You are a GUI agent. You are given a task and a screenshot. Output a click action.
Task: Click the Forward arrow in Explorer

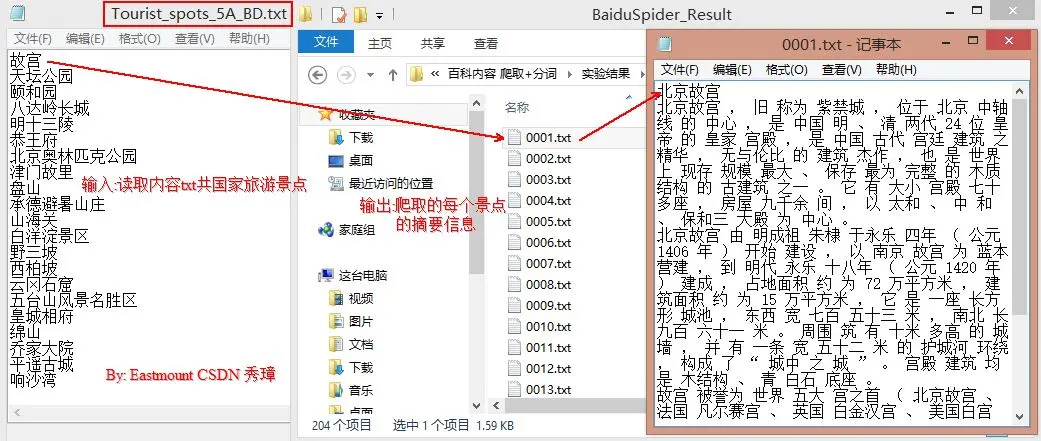click(x=346, y=74)
